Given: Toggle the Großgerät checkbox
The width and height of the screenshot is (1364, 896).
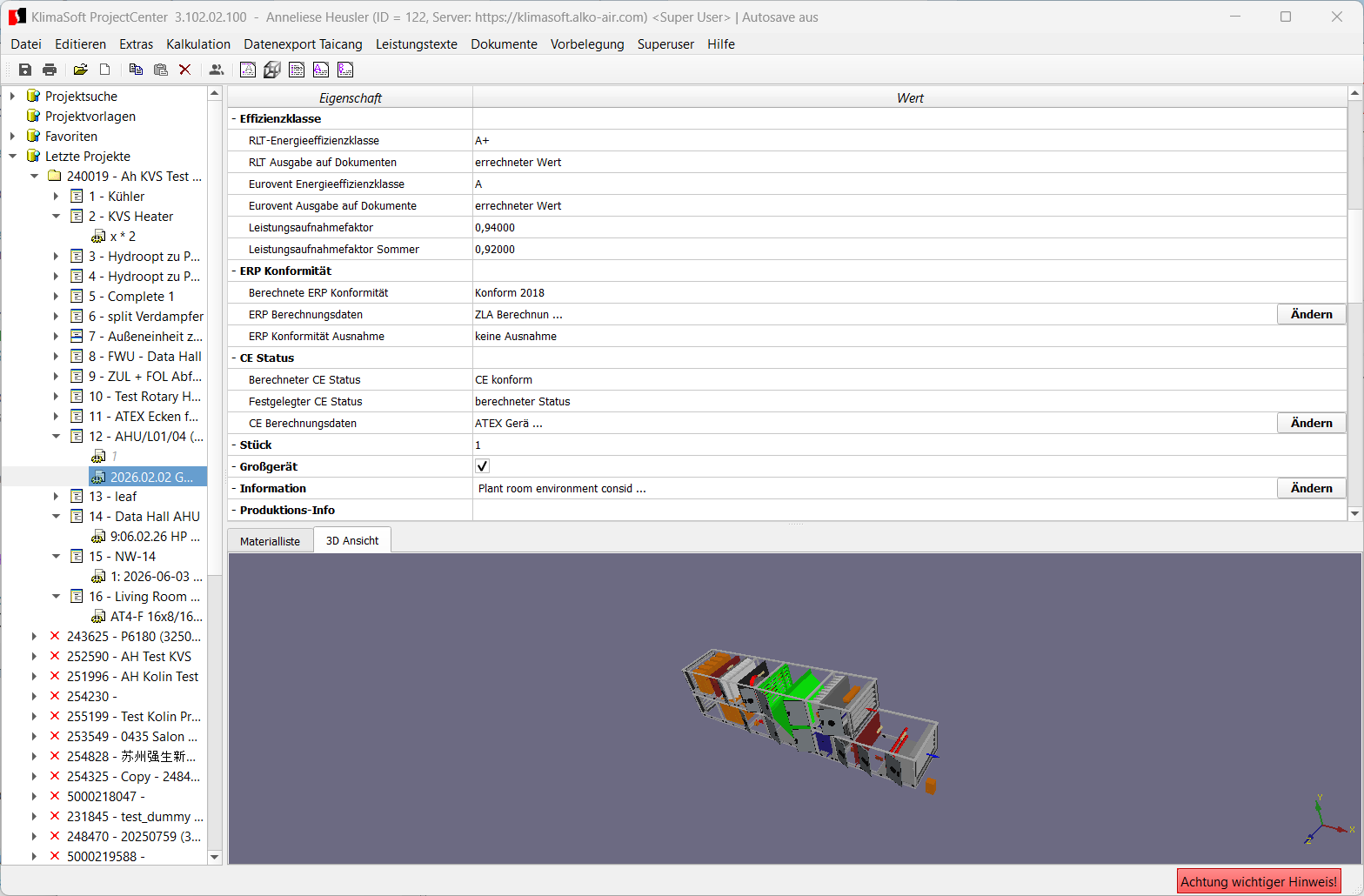Looking at the screenshot, I should point(483,466).
